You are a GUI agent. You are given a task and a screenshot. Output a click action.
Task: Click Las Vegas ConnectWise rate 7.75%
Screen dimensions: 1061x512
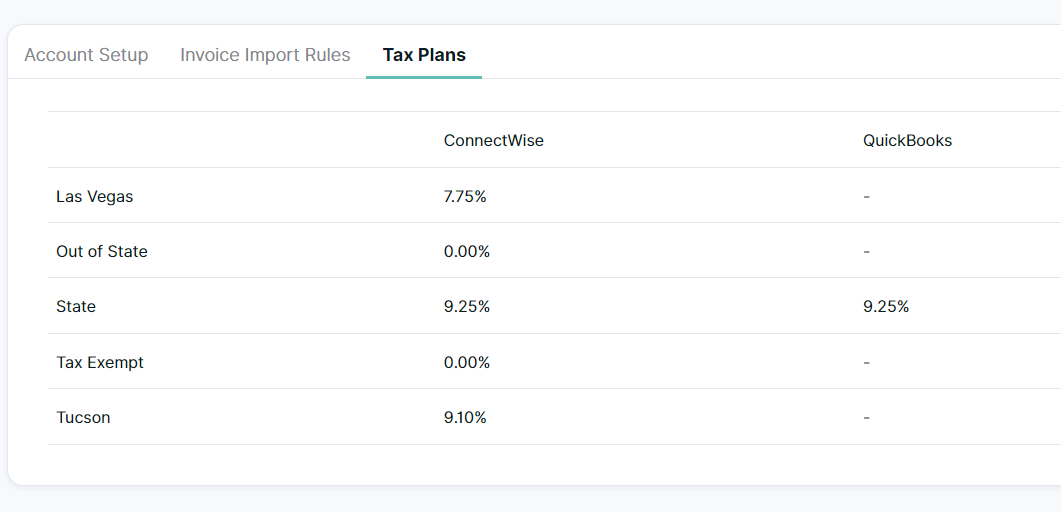coord(465,197)
